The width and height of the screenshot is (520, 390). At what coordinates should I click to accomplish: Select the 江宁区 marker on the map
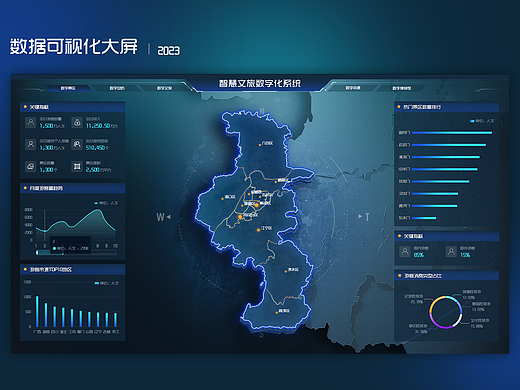258,230
